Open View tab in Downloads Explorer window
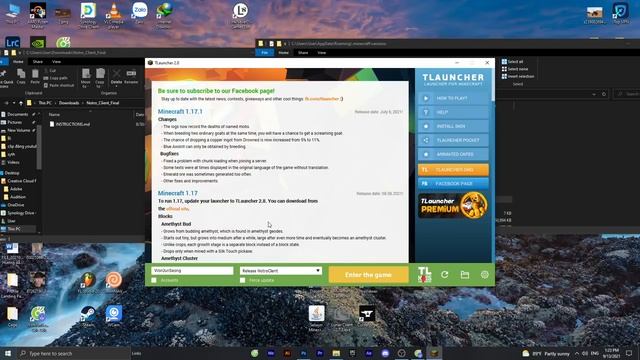640x360 pixels. 56,62
